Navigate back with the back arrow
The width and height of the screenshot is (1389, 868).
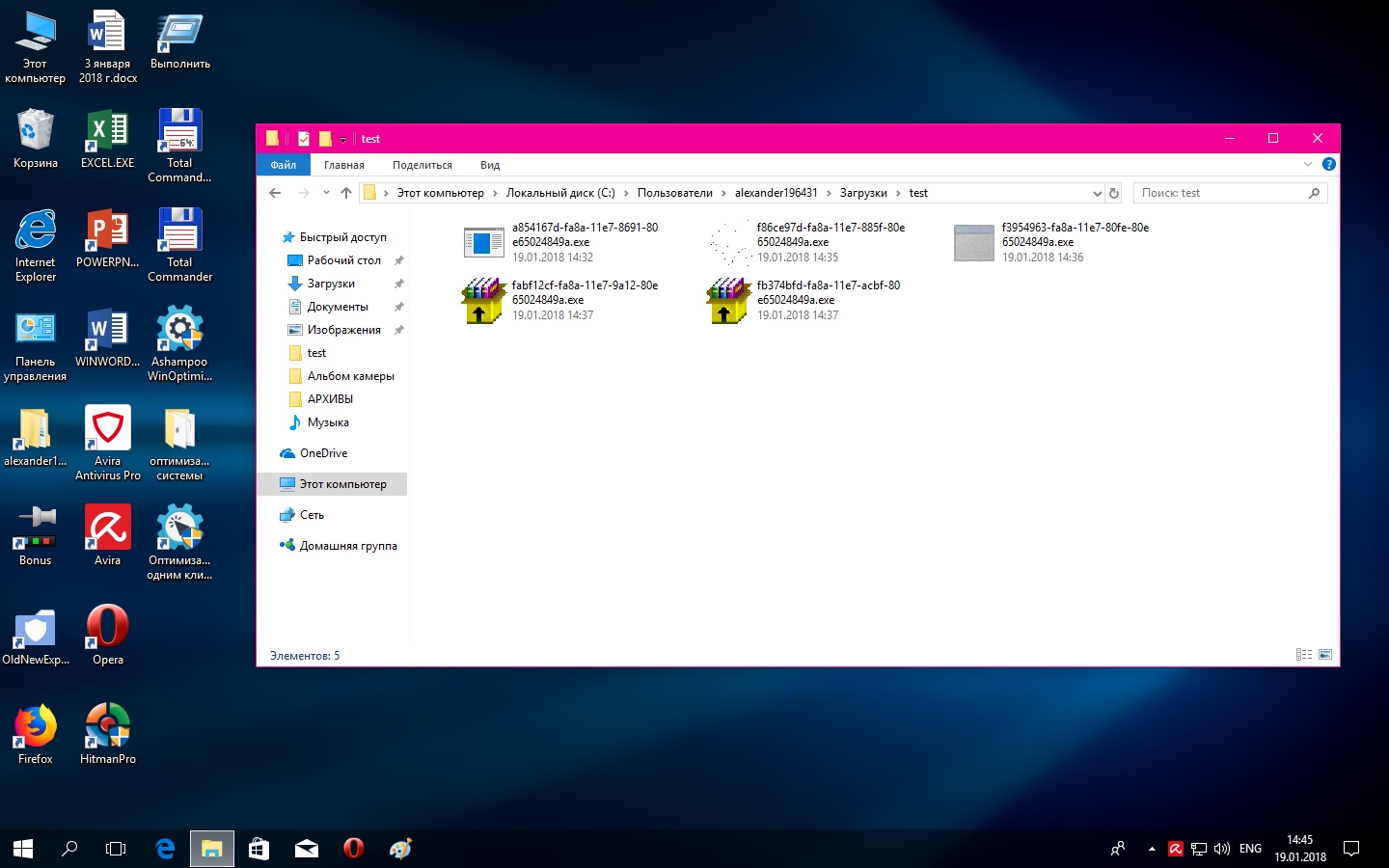275,193
